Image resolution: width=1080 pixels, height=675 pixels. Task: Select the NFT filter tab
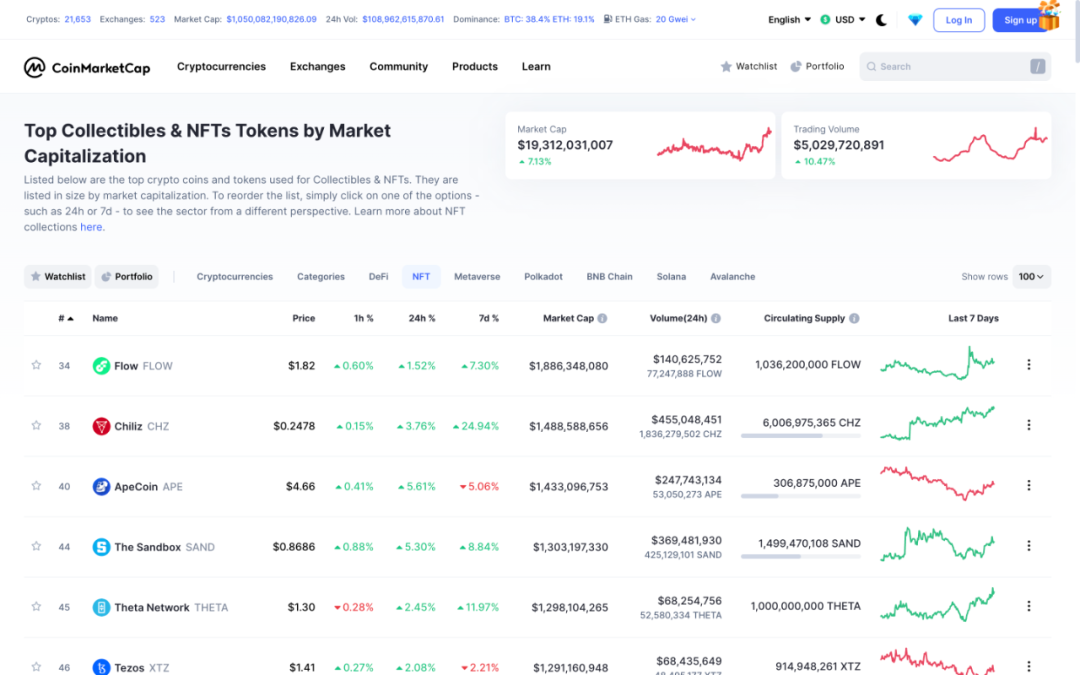click(421, 277)
